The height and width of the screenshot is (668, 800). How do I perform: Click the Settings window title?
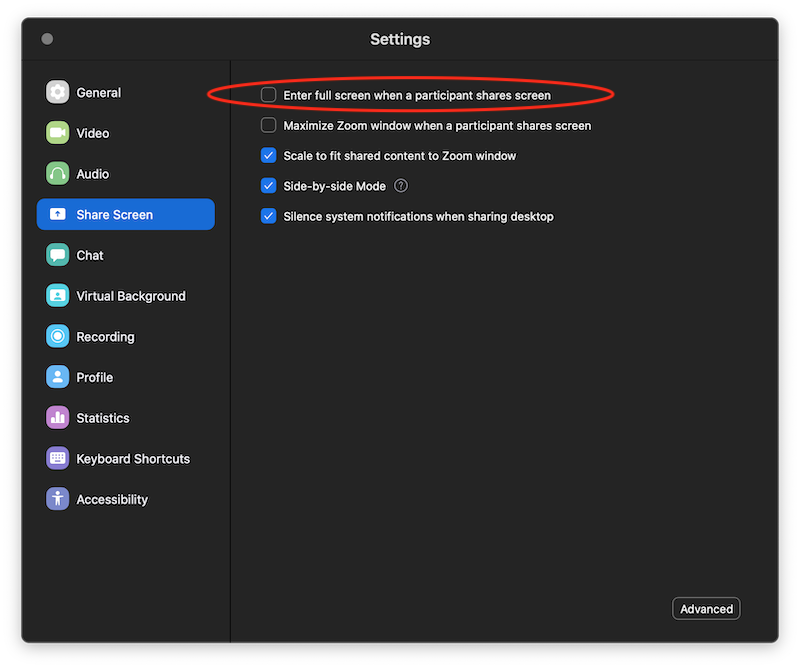[400, 39]
